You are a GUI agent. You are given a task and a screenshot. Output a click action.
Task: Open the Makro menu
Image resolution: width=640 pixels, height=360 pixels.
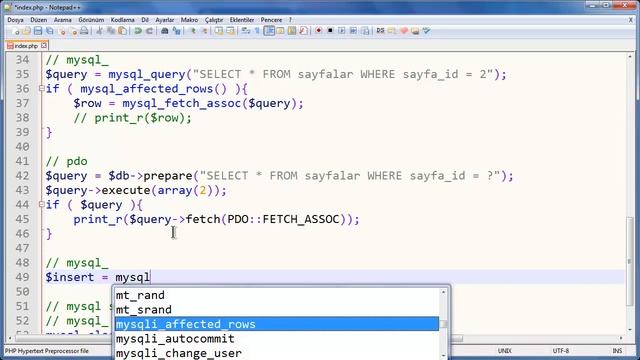[x=189, y=20]
